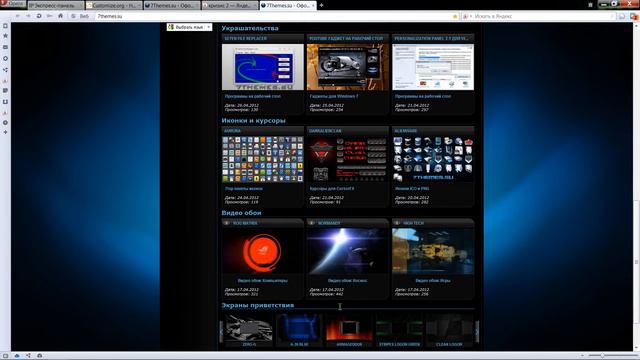
Task: Open the inactive 7Themes.su tab beside Customize.org
Action: point(172,5)
